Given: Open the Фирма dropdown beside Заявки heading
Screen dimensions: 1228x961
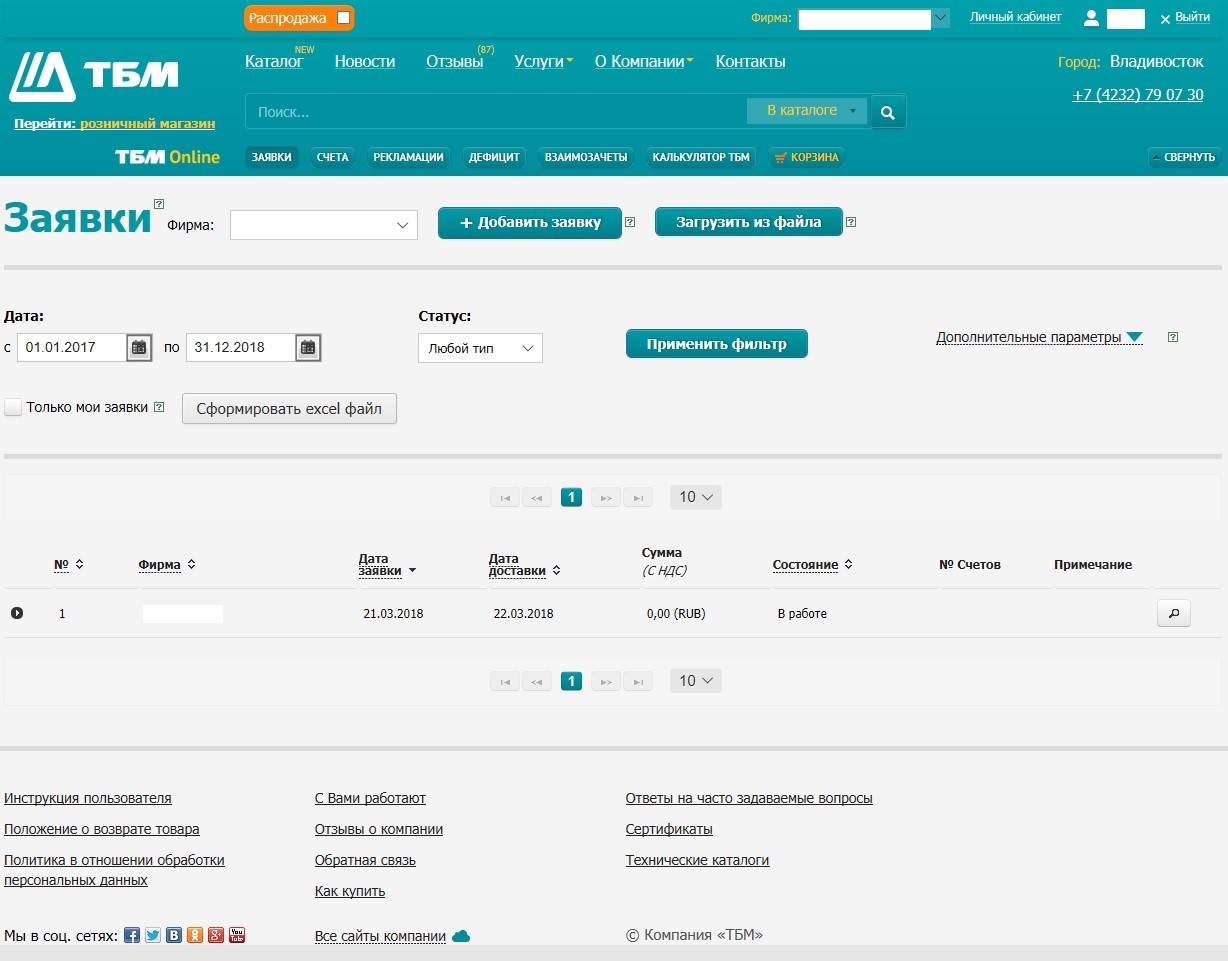Looking at the screenshot, I should tap(324, 225).
